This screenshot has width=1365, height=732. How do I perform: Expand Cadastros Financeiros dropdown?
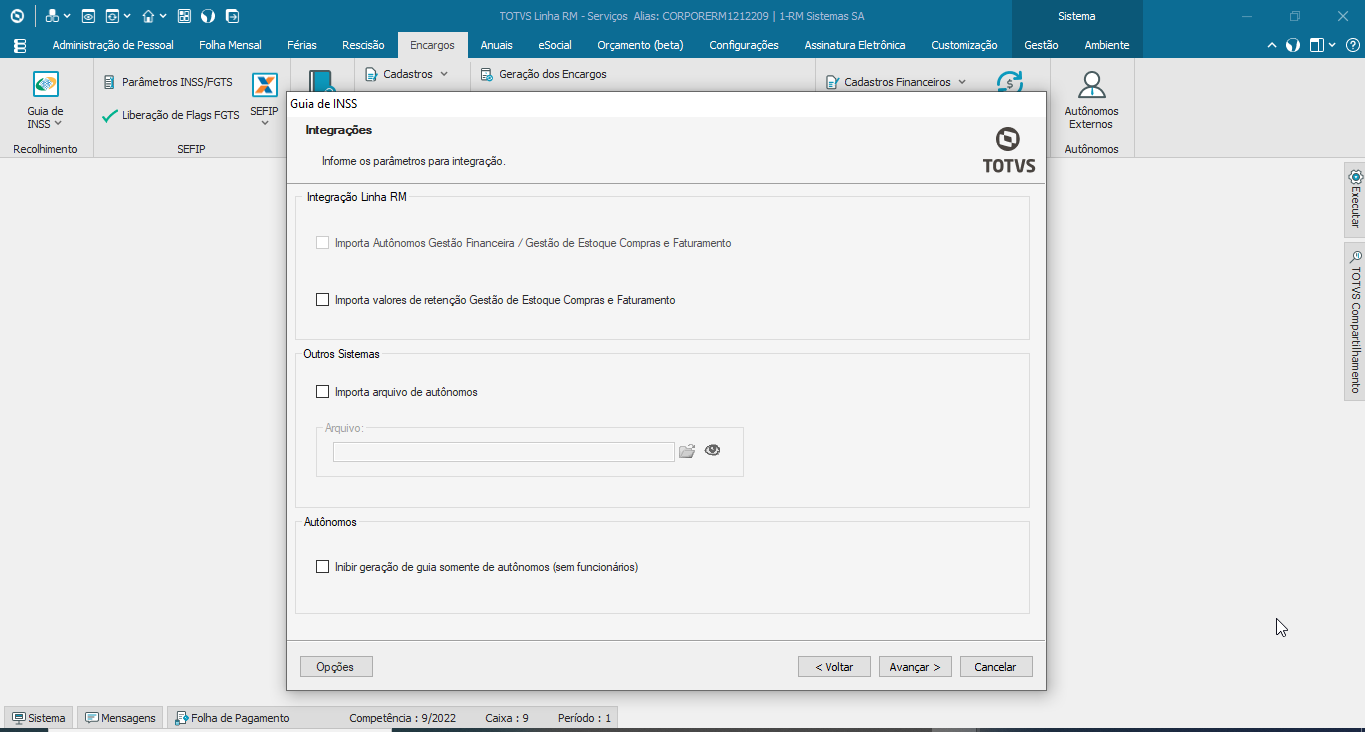962,82
